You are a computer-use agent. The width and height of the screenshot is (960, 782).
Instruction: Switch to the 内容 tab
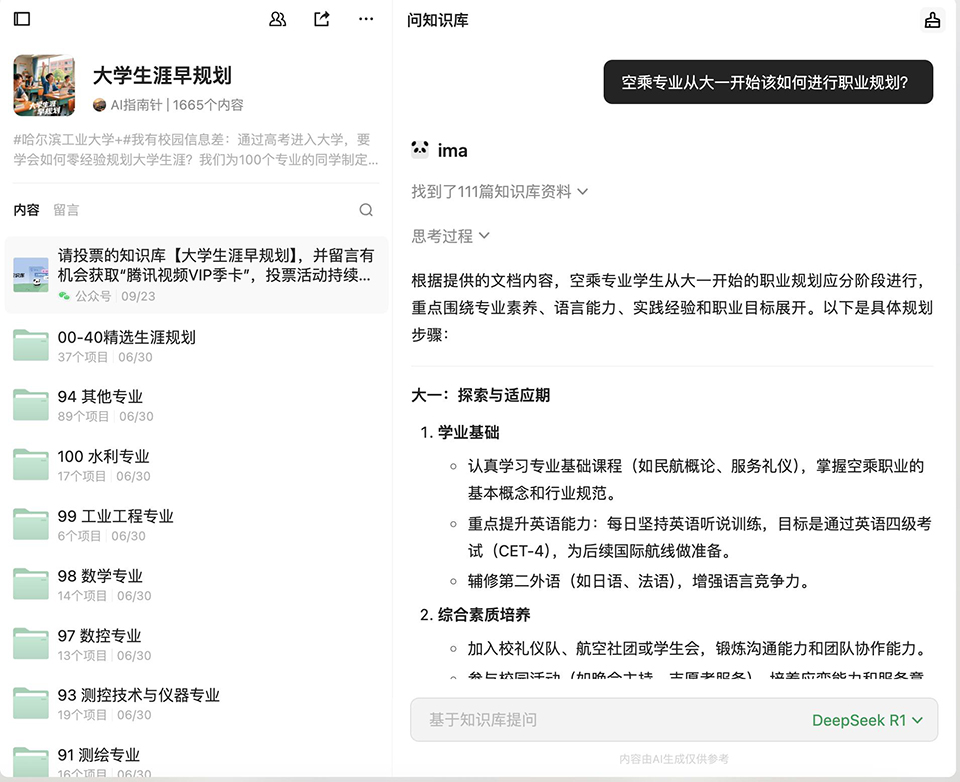[26, 210]
